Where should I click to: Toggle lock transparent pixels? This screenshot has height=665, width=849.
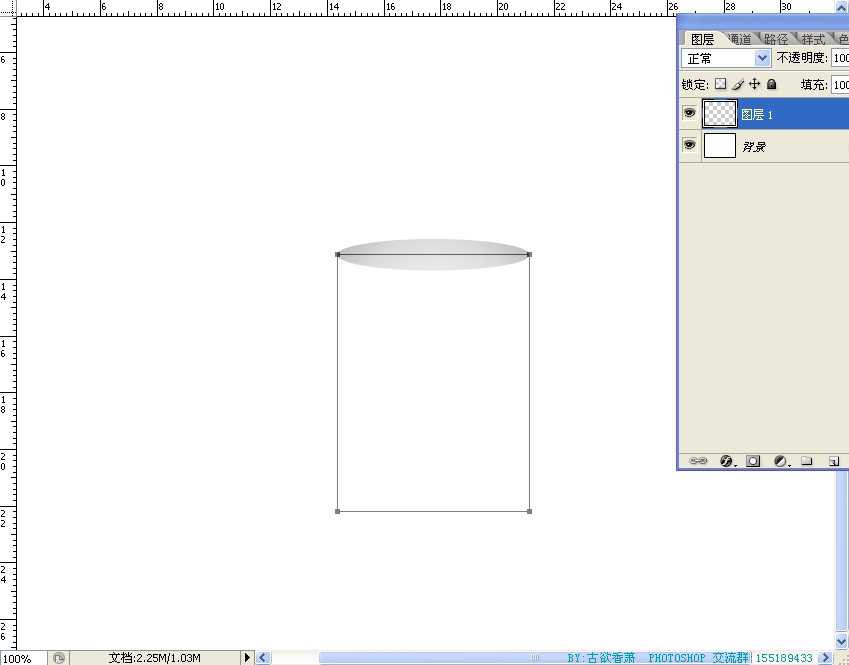coord(720,85)
